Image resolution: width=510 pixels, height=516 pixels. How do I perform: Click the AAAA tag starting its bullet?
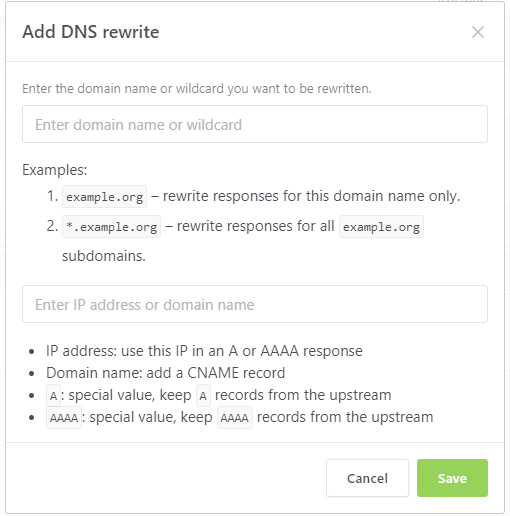[x=64, y=418]
